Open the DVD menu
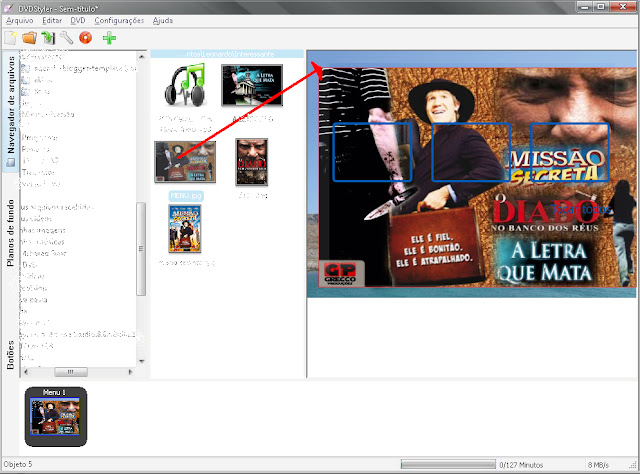Image resolution: width=640 pixels, height=474 pixels. 78,20
